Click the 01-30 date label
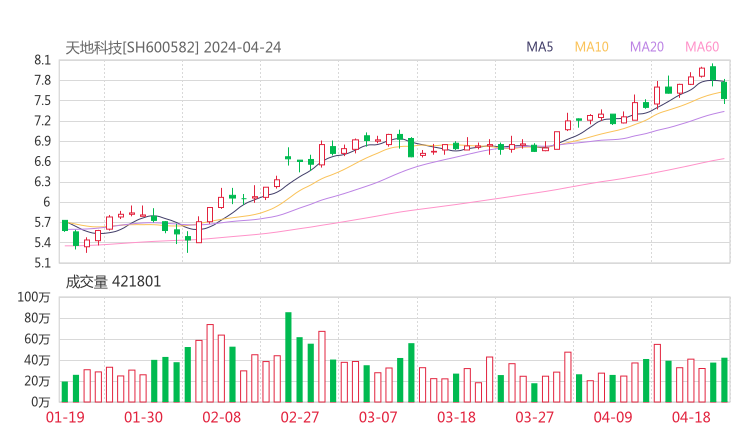Image resolution: width=740 pixels, height=440 pixels. pyautogui.click(x=143, y=417)
